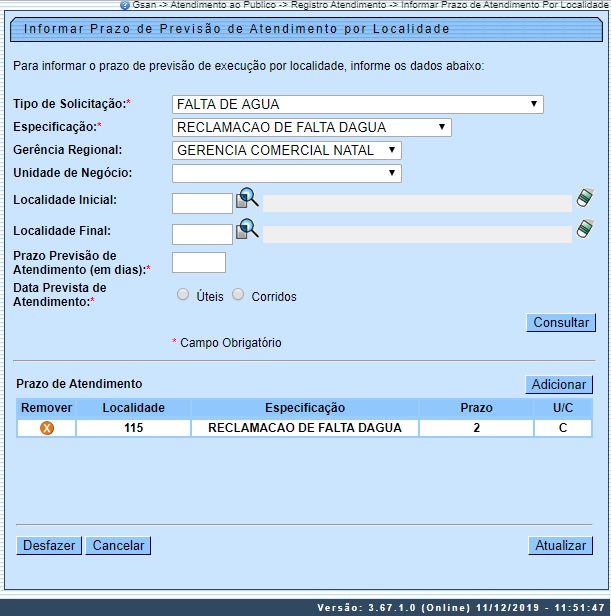Click the Atualizar button
The image size is (611, 616).
click(x=560, y=546)
